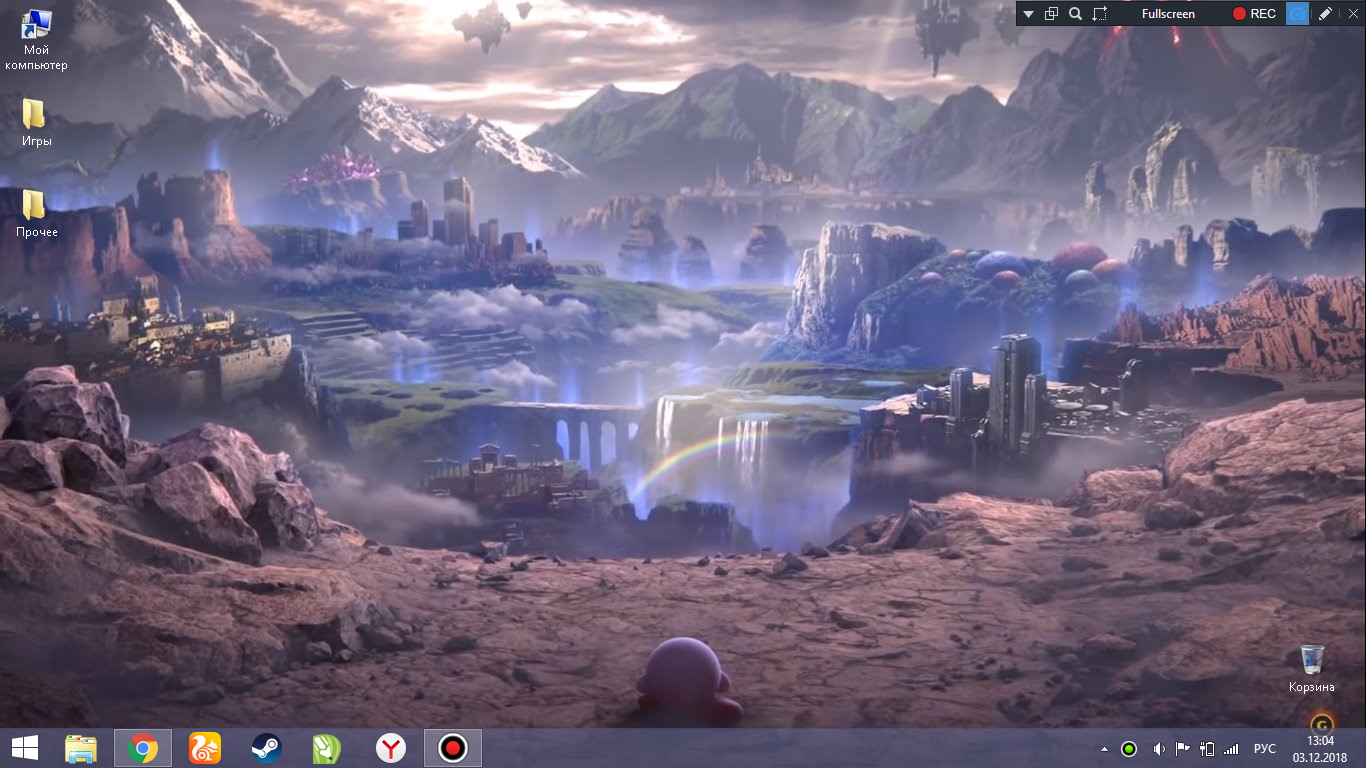The image size is (1366, 768).
Task: Open the clock showing 13:04
Action: [x=1321, y=748]
